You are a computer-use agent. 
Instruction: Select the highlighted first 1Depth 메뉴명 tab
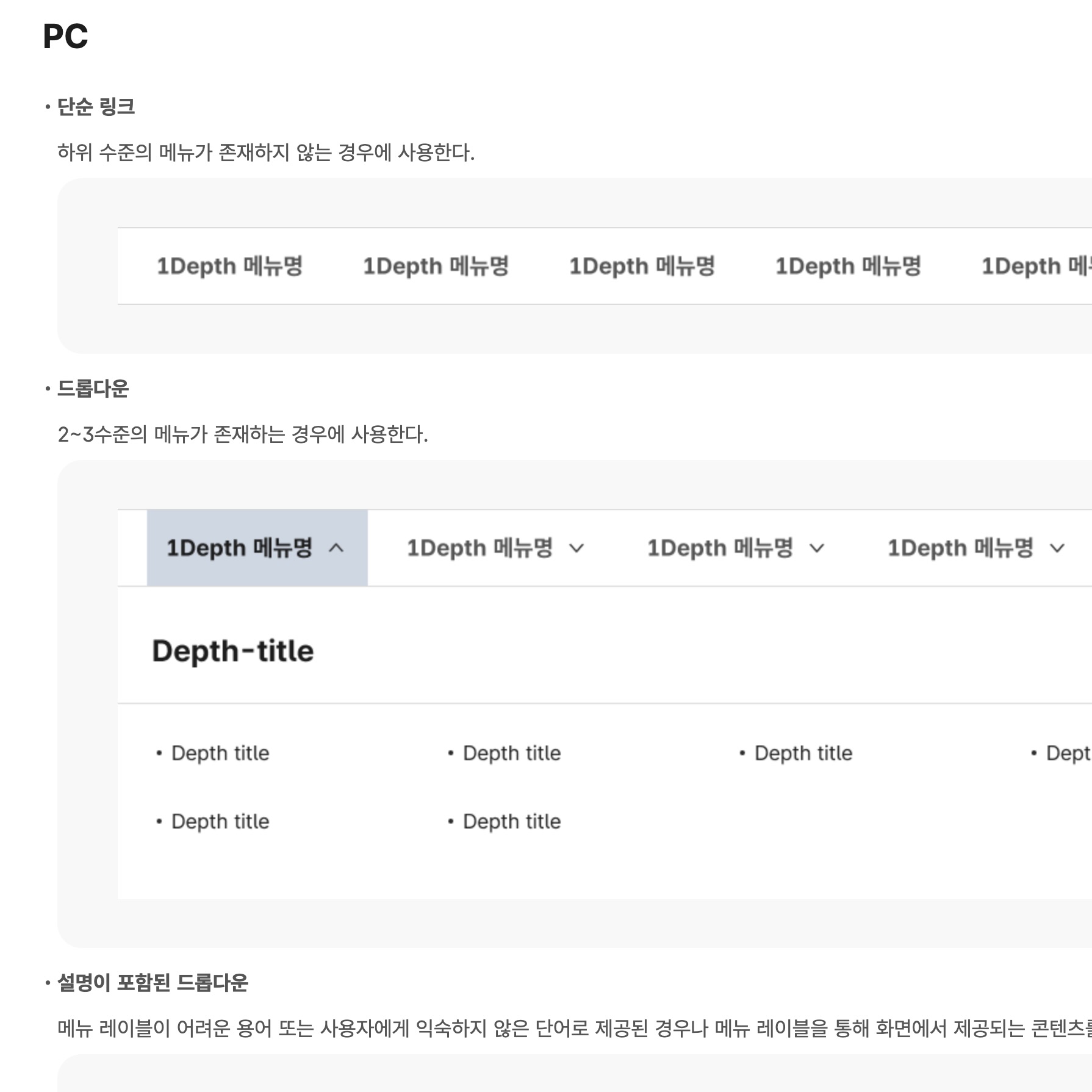[x=239, y=548]
